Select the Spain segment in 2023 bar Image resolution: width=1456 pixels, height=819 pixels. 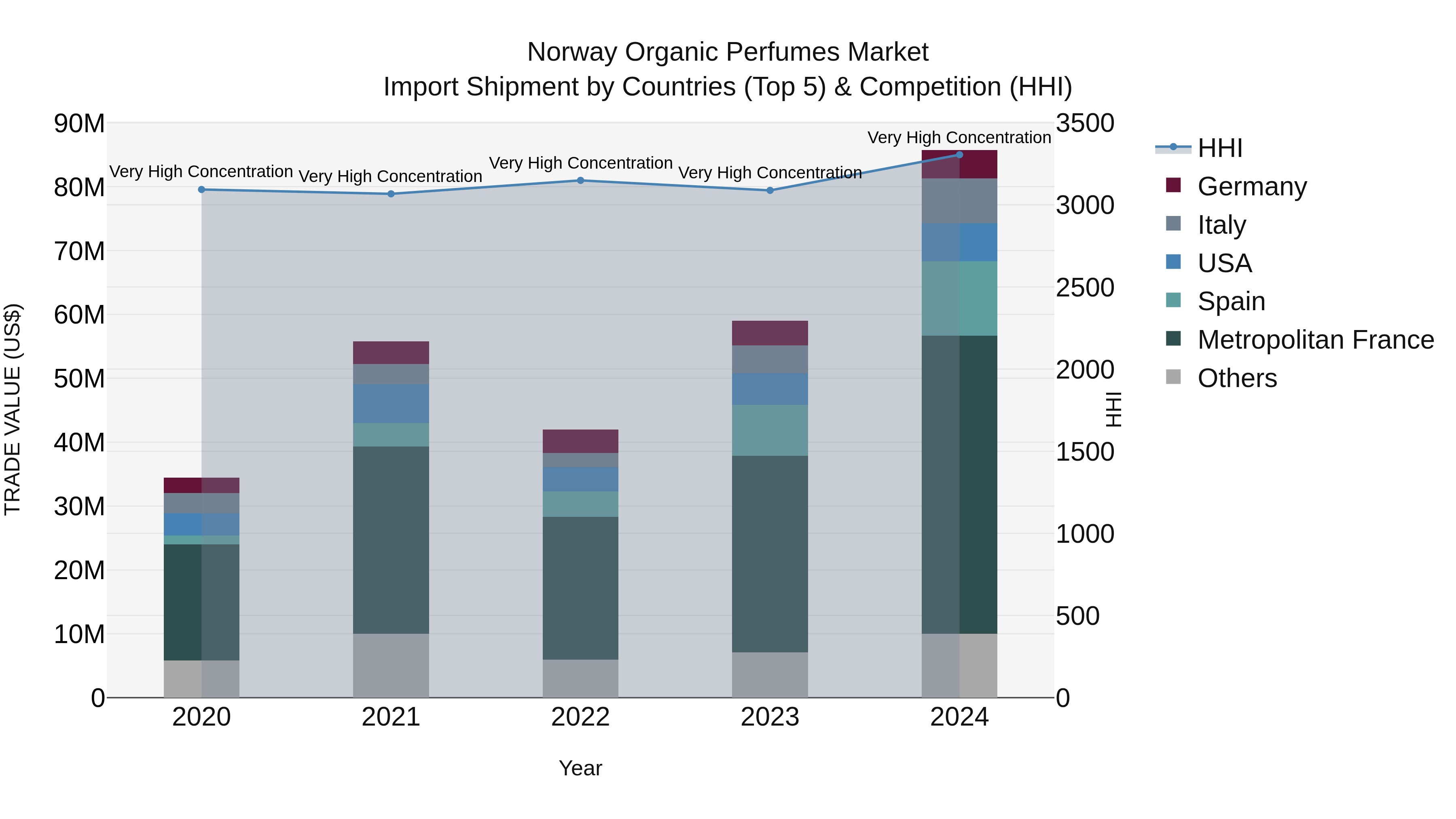770,431
